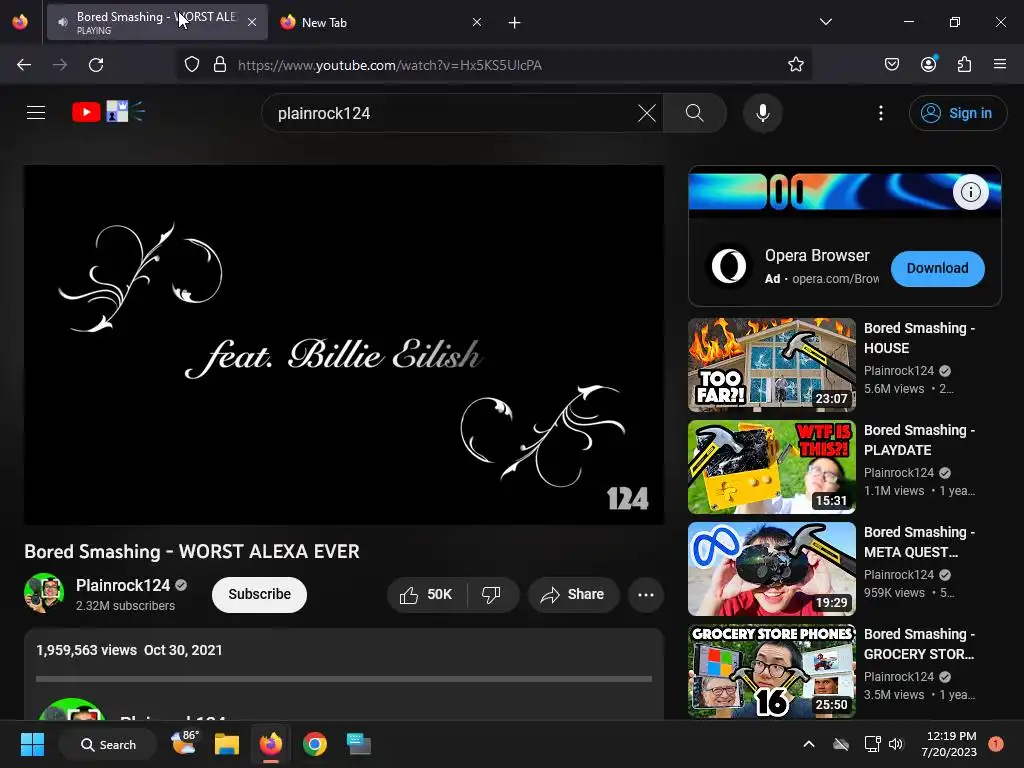
Task: Mute the playing tab speaker icon
Action: pyautogui.click(x=62, y=22)
